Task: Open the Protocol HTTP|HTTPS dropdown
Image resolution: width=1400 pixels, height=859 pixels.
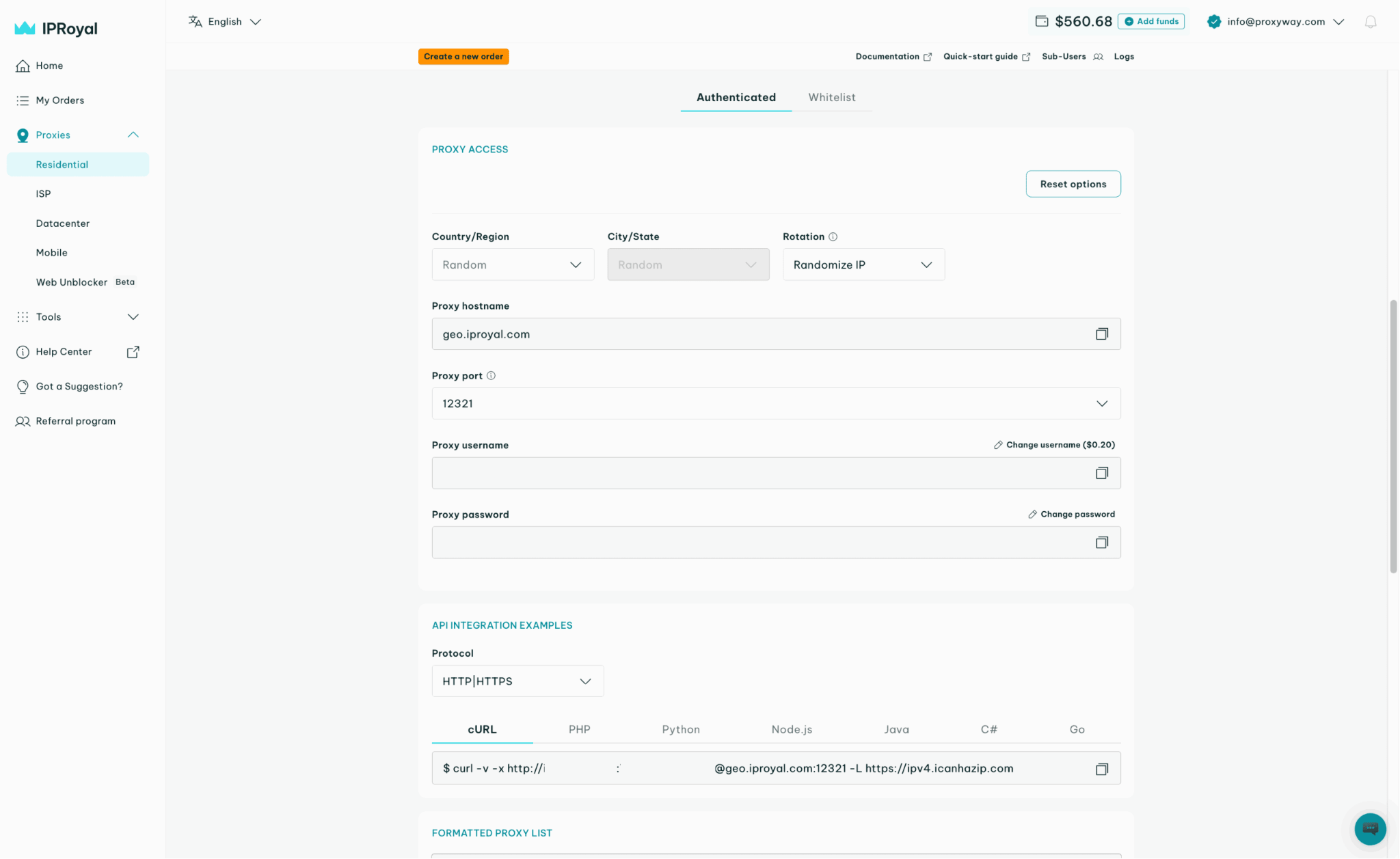Action: point(517,681)
